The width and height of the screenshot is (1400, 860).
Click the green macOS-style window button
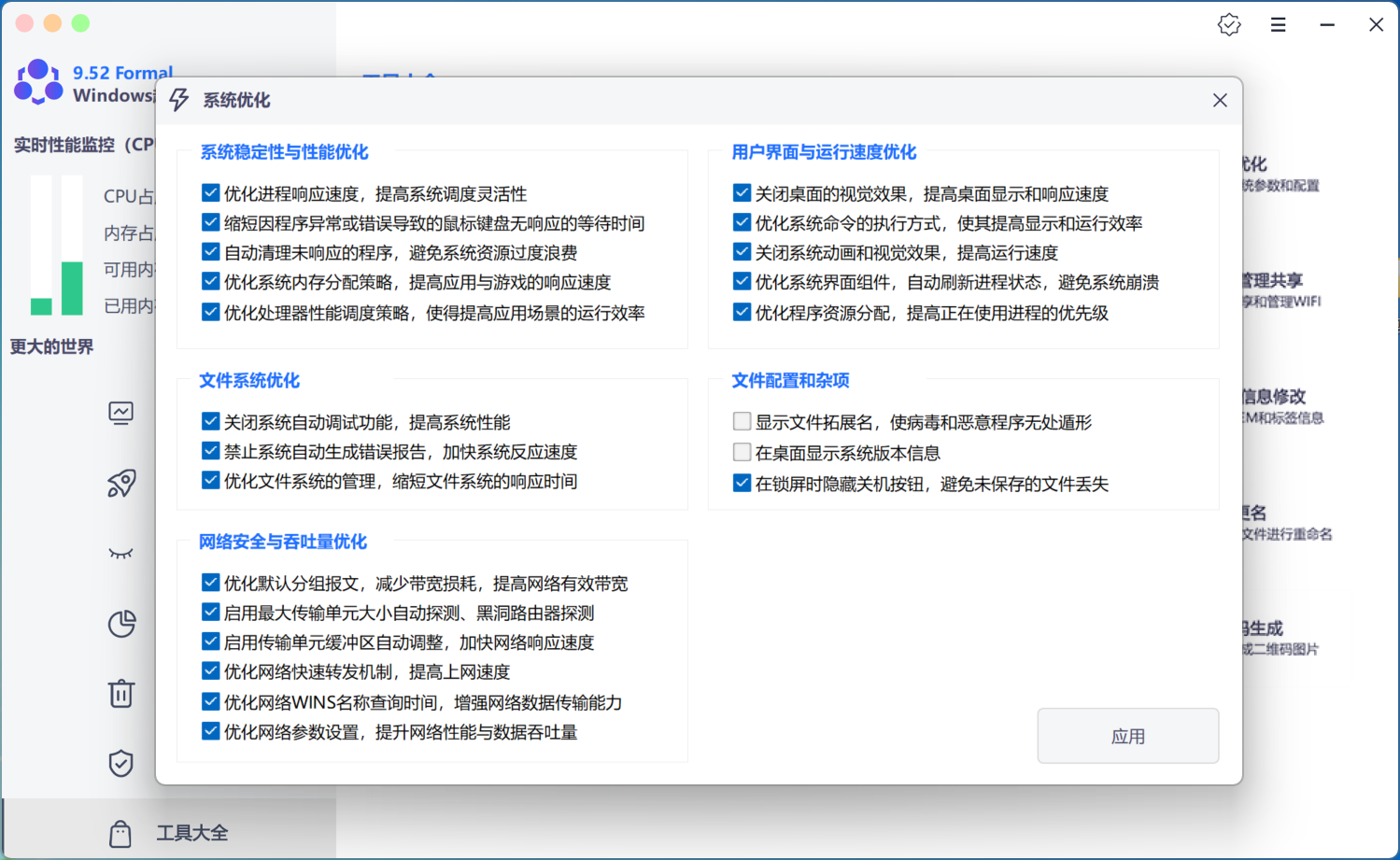(x=81, y=23)
